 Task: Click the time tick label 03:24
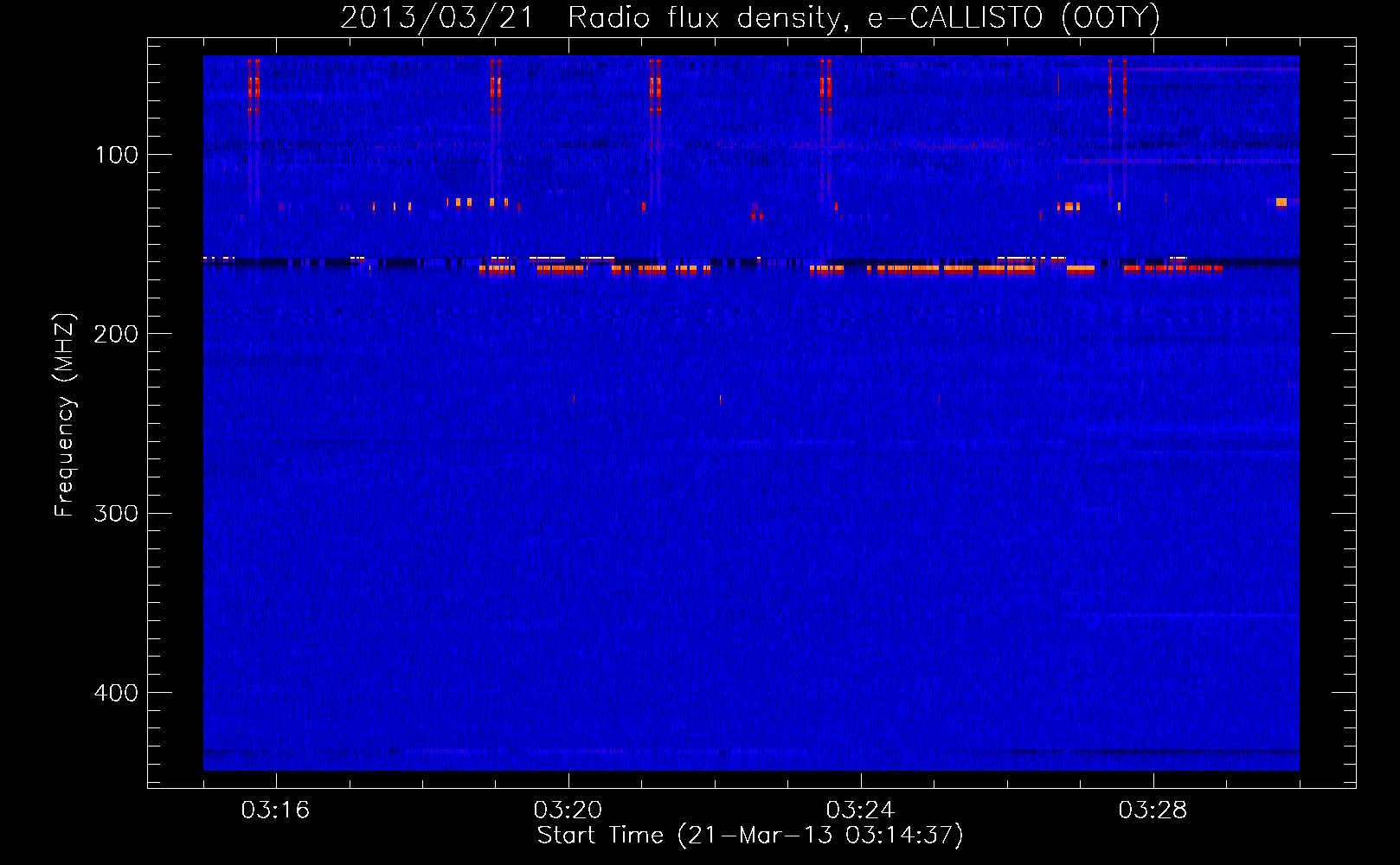[x=860, y=811]
